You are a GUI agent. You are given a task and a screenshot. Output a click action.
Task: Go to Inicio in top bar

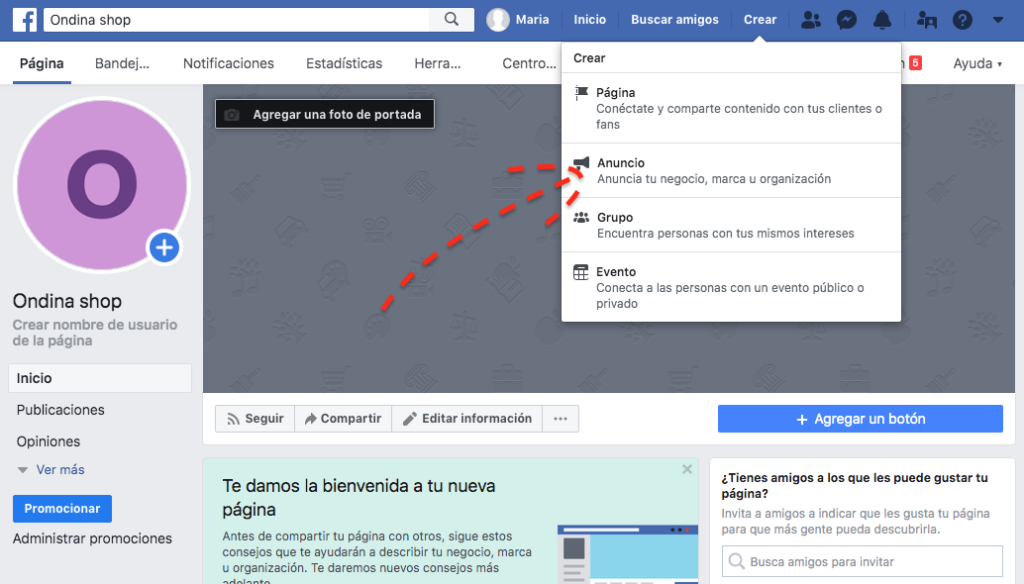(590, 20)
